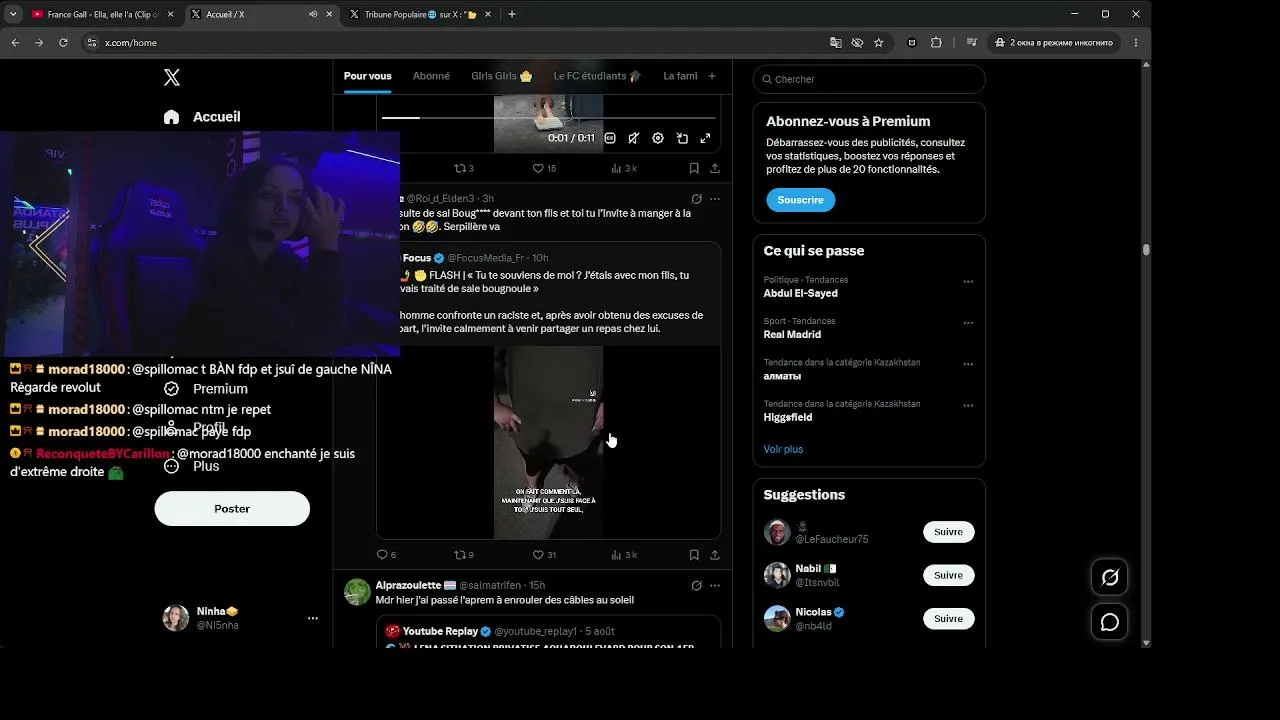Follow Nicolas with the Suivre button
Image resolution: width=1280 pixels, height=720 pixels.
click(948, 619)
